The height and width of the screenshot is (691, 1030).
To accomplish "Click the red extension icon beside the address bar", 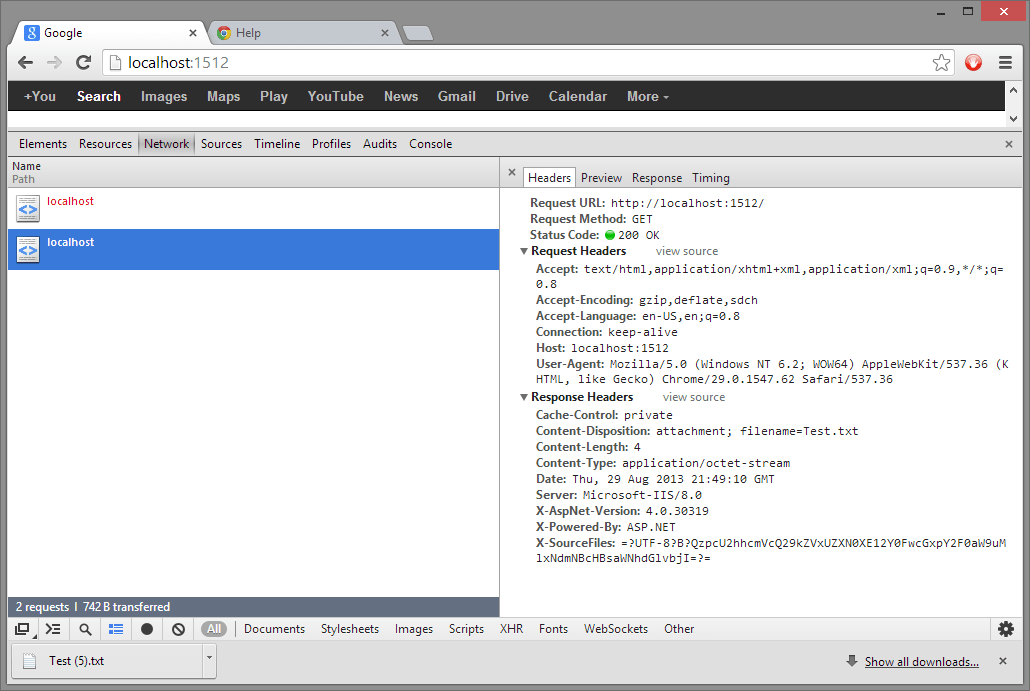I will click(973, 62).
